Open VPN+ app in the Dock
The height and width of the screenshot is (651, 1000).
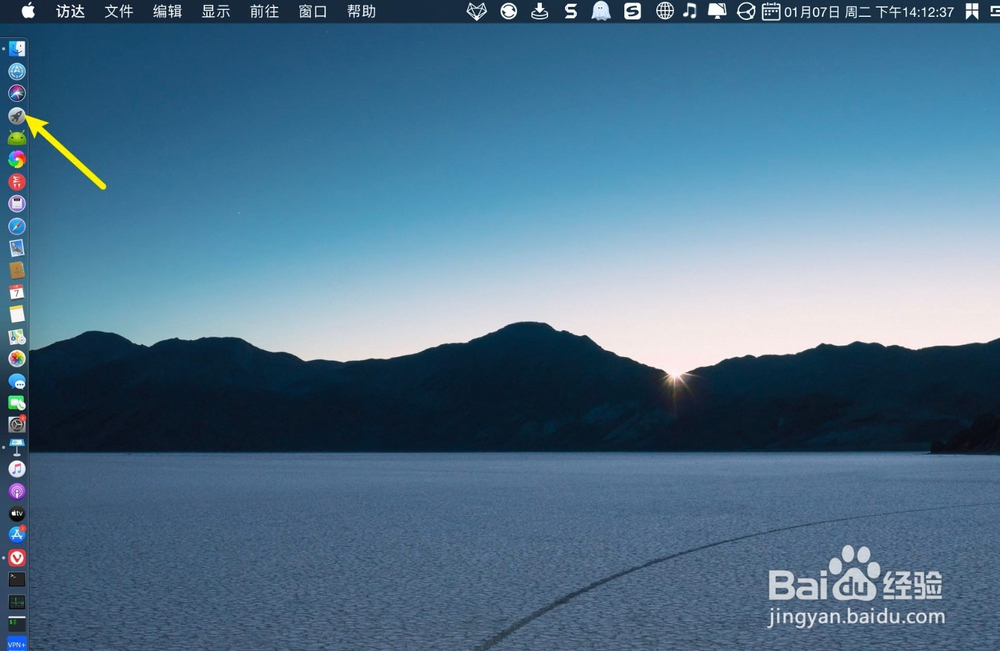point(17,643)
